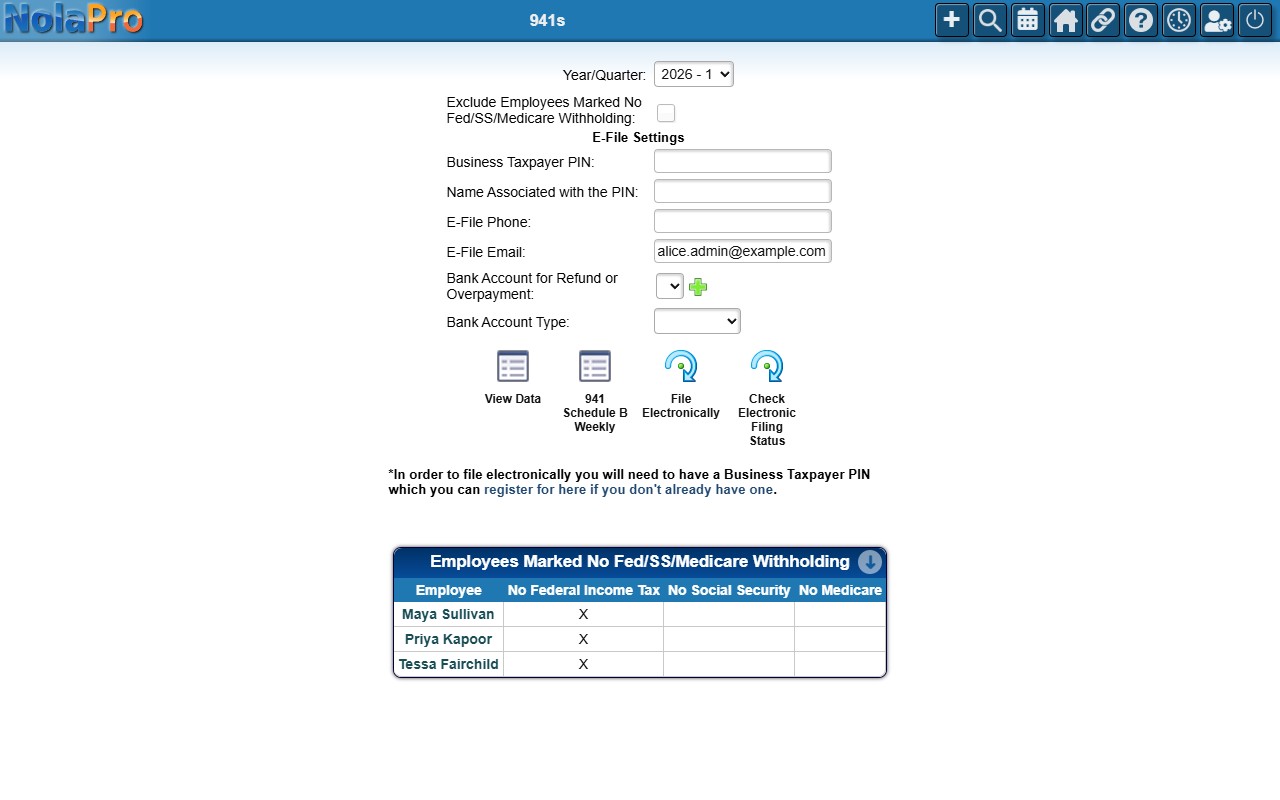Click the plus add-new icon in top toolbar
This screenshot has width=1280, height=800.
(952, 20)
